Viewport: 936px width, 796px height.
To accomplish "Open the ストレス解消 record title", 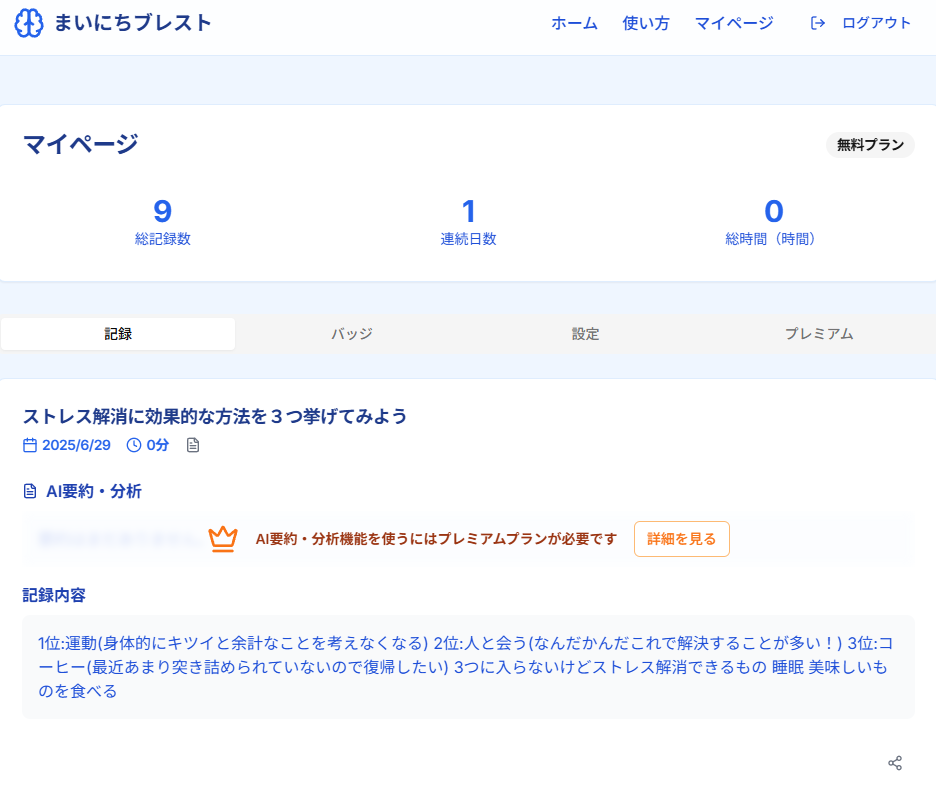I will 215,416.
